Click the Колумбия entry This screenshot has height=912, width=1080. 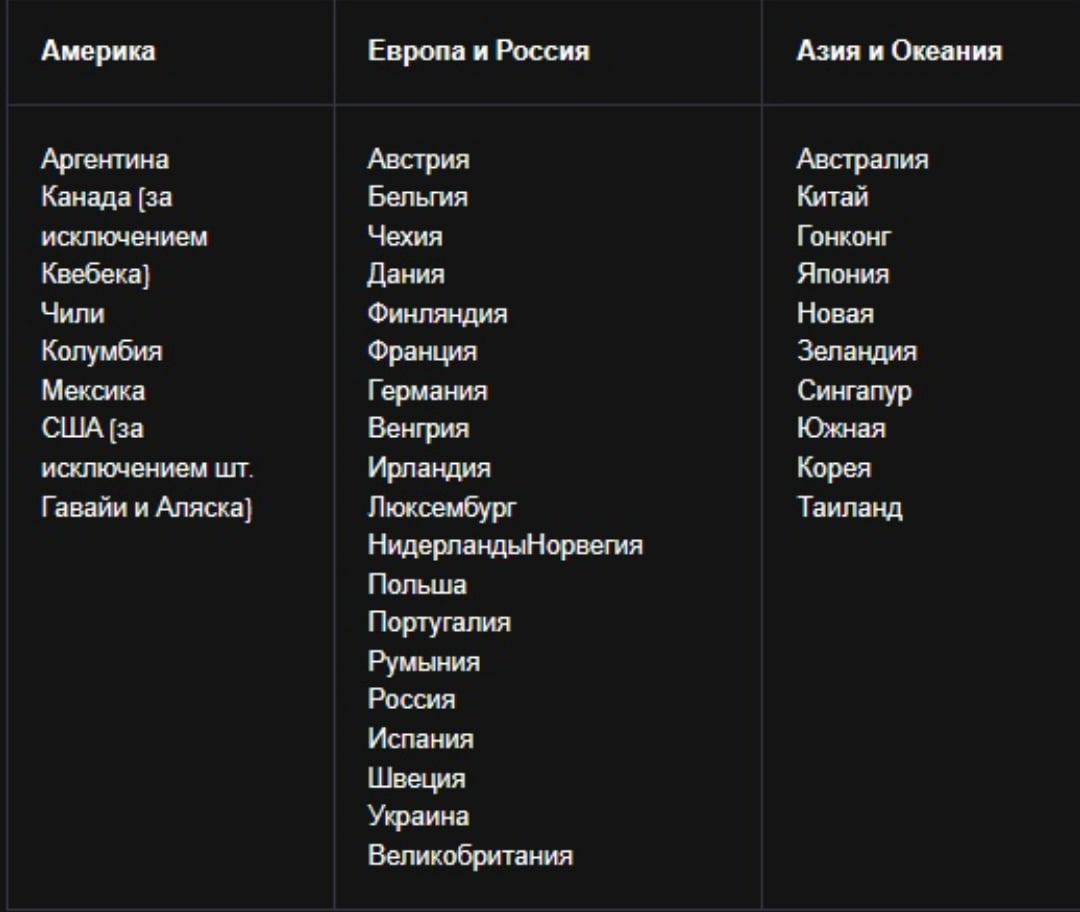click(102, 351)
